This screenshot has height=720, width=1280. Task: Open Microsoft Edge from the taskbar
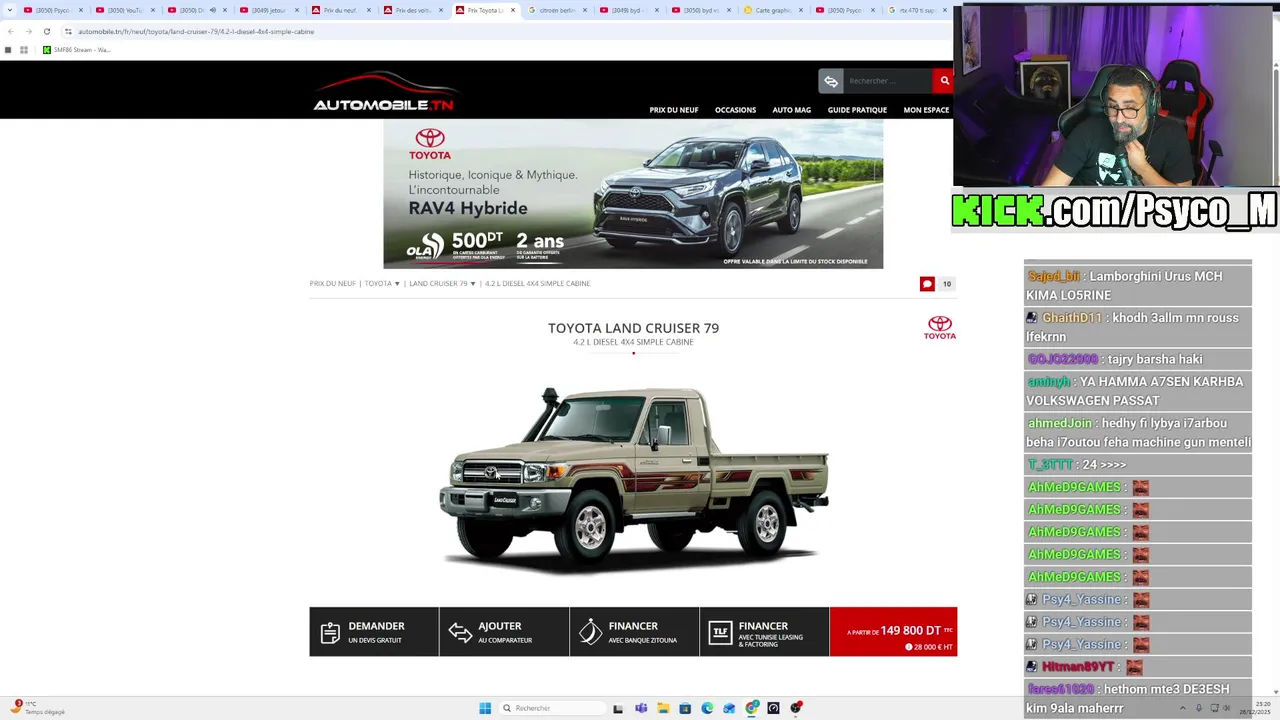707,708
